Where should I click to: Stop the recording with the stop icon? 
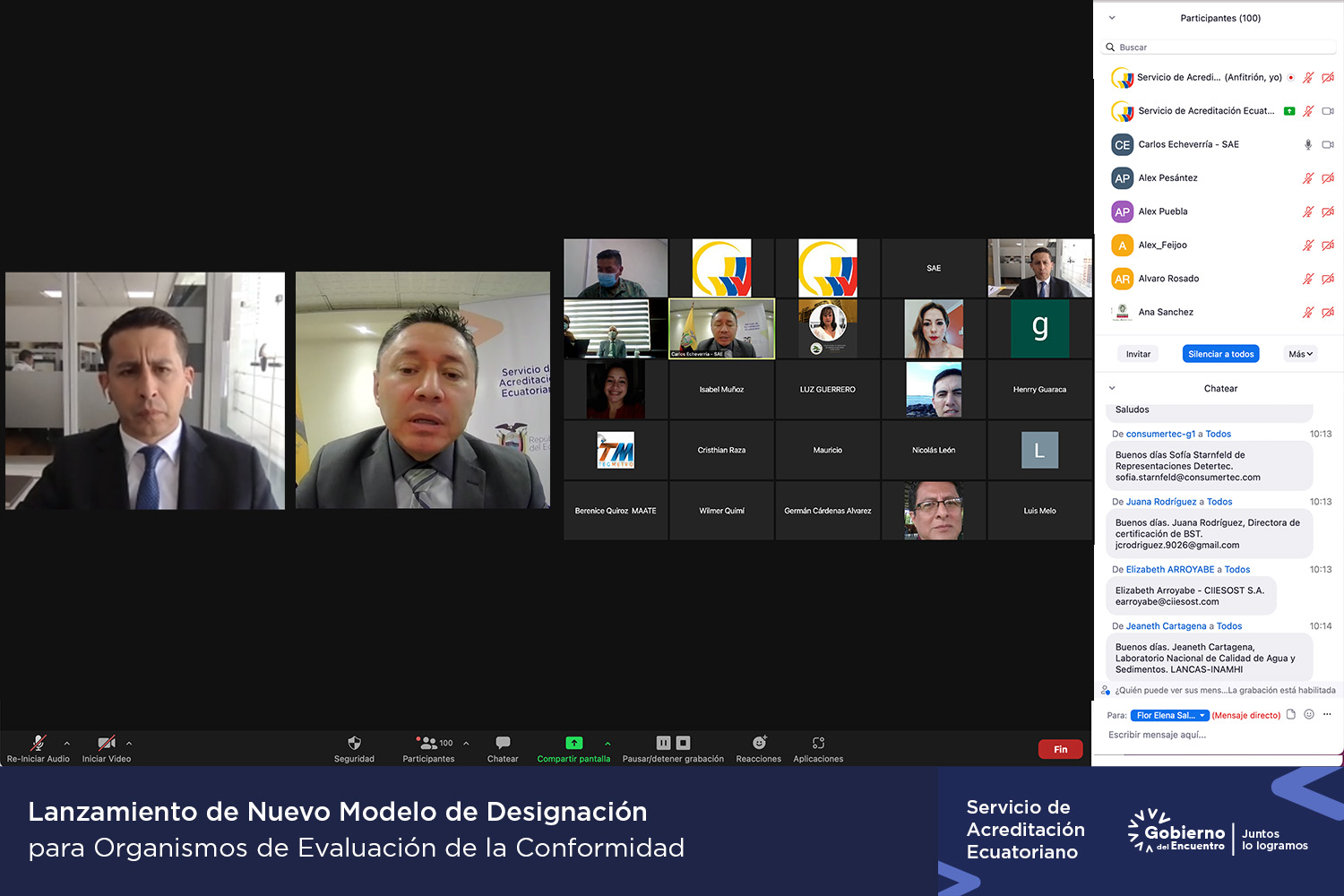[684, 743]
